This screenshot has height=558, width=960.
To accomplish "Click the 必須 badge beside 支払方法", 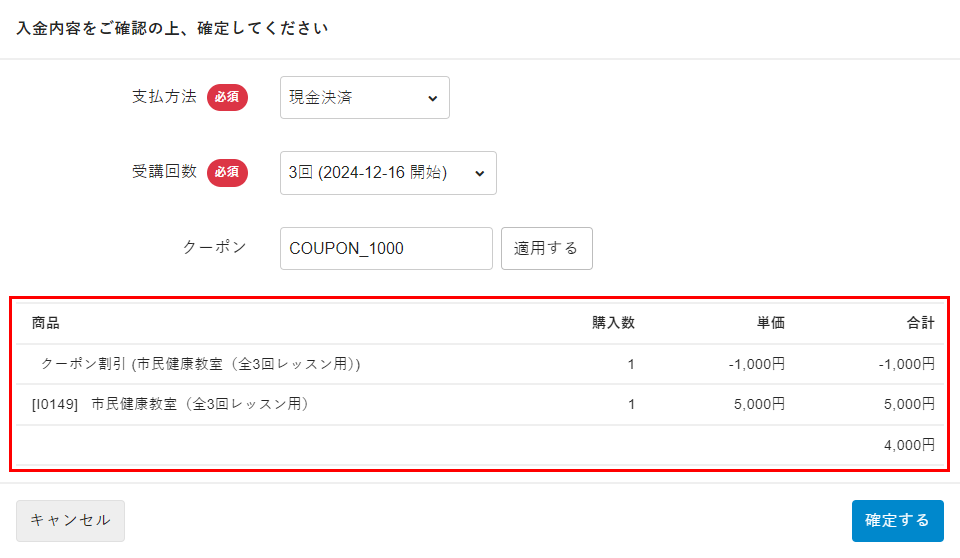I will pyautogui.click(x=227, y=98).
